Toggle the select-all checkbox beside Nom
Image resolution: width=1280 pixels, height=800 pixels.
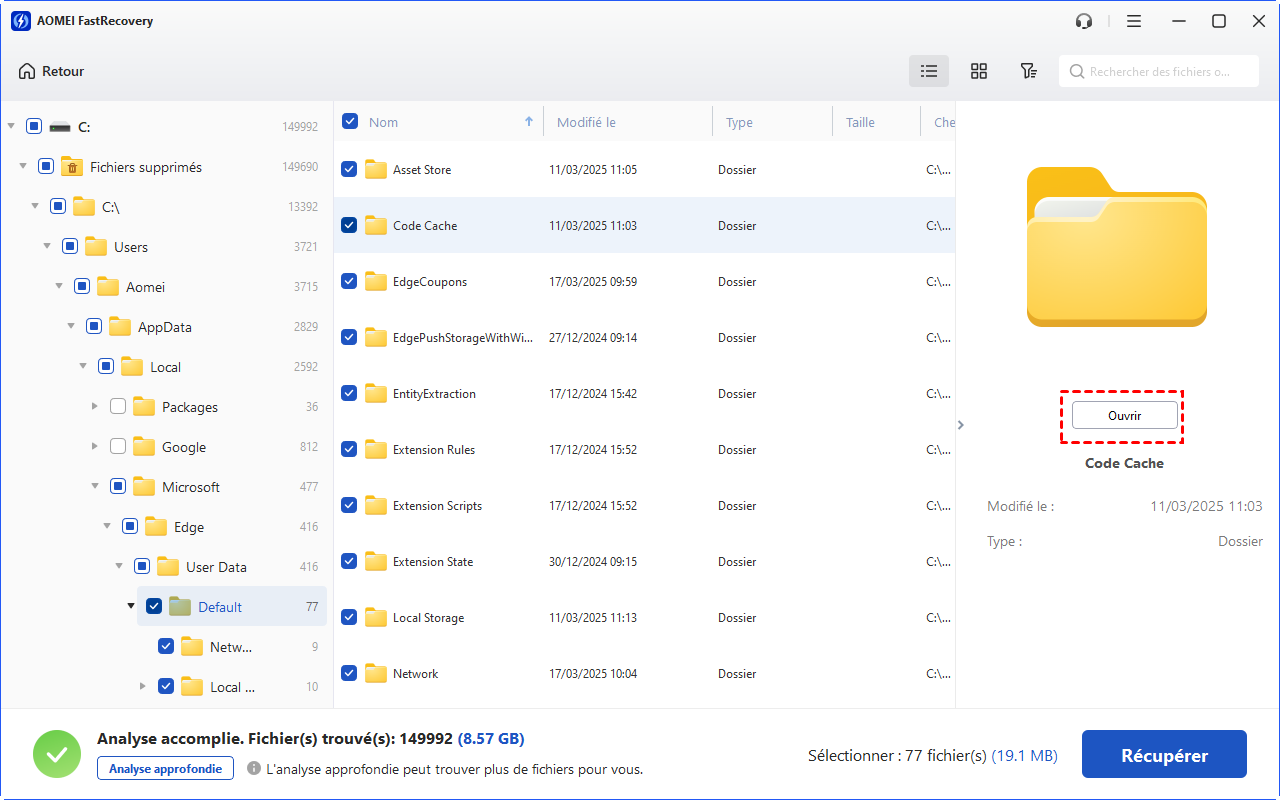point(350,122)
